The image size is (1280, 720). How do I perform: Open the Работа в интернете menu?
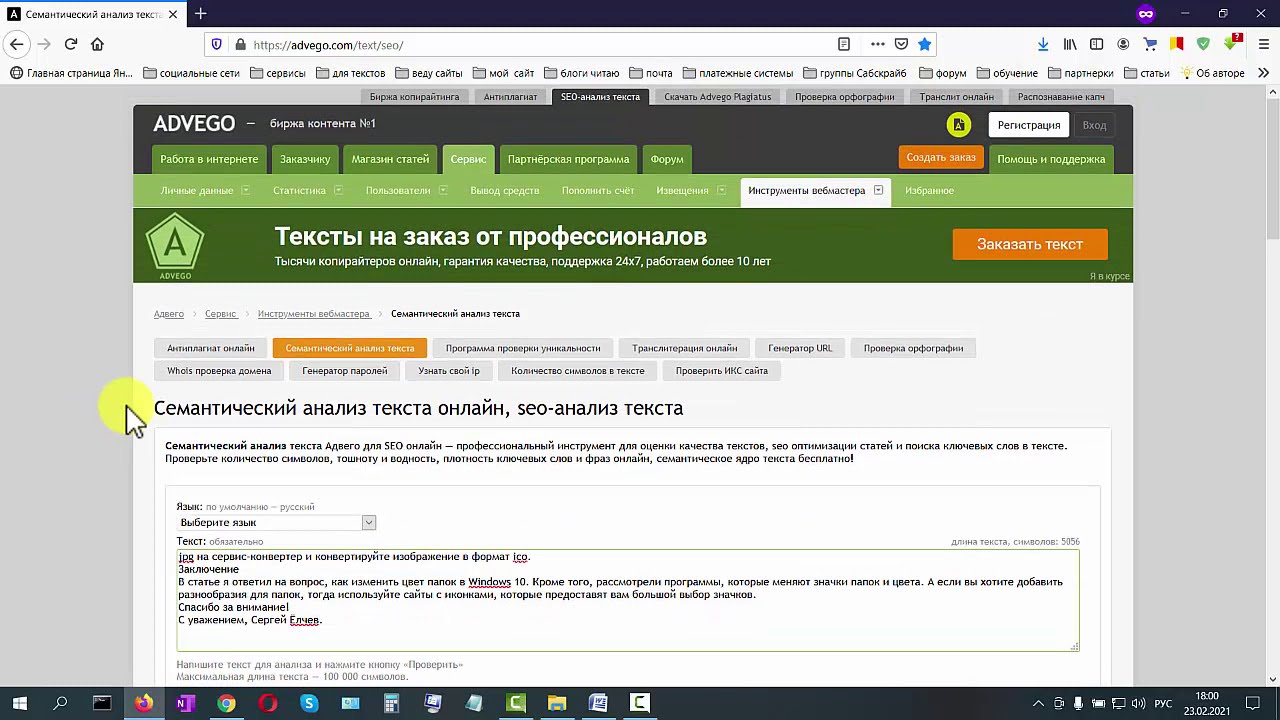tap(209, 159)
